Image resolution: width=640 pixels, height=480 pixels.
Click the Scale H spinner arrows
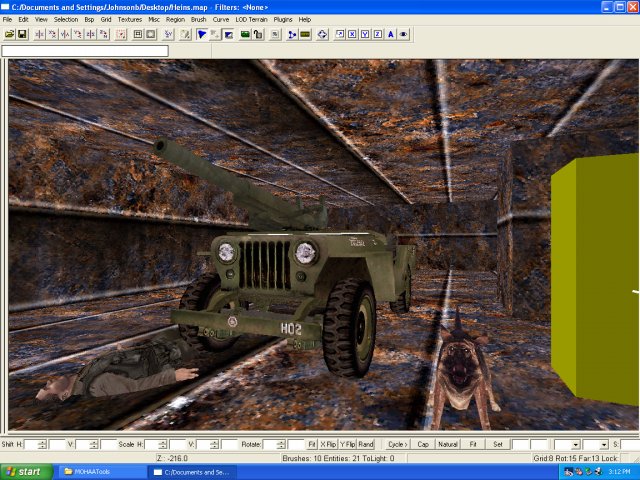(x=163, y=444)
